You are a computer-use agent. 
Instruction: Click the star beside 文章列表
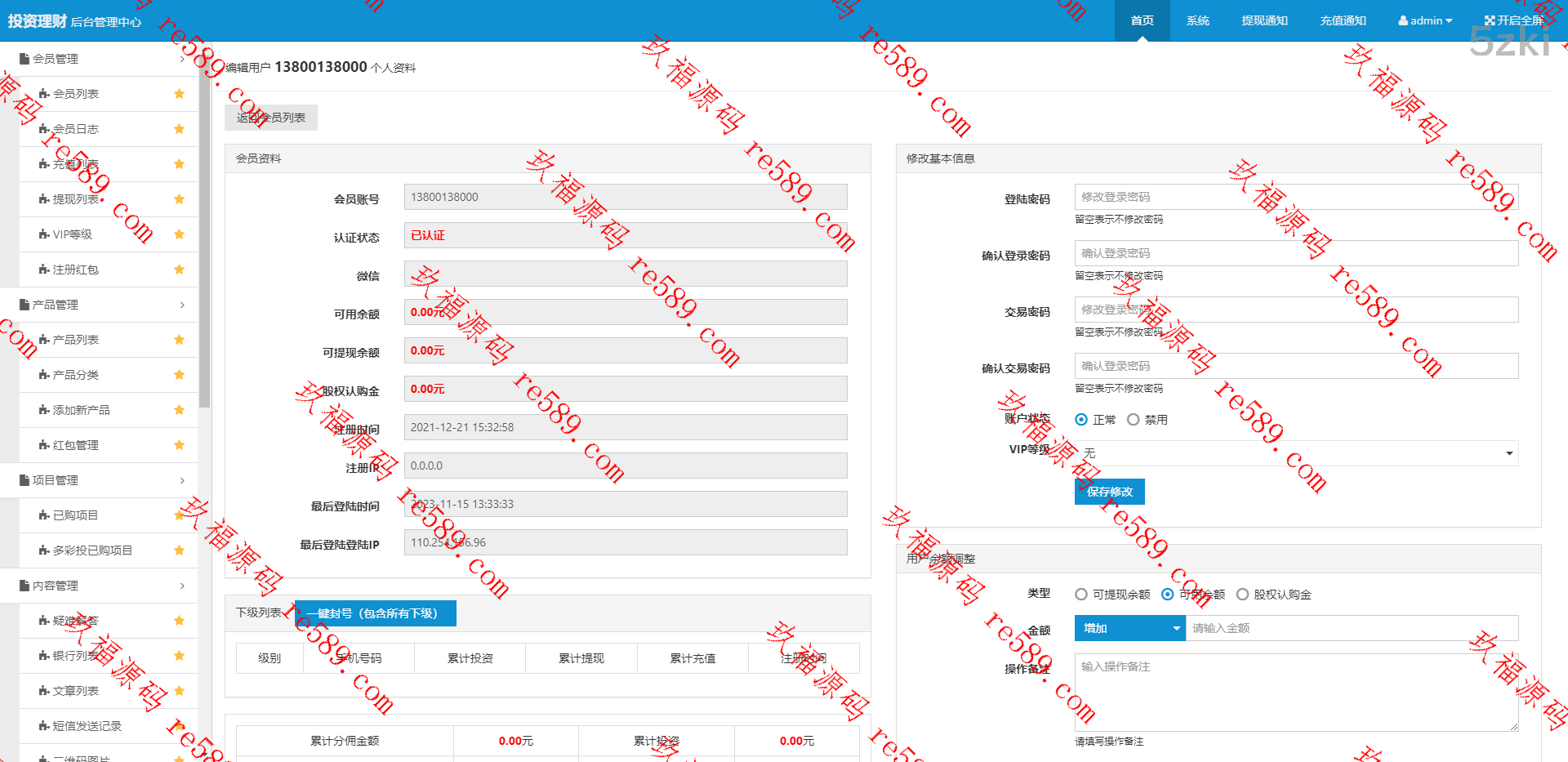[x=179, y=691]
